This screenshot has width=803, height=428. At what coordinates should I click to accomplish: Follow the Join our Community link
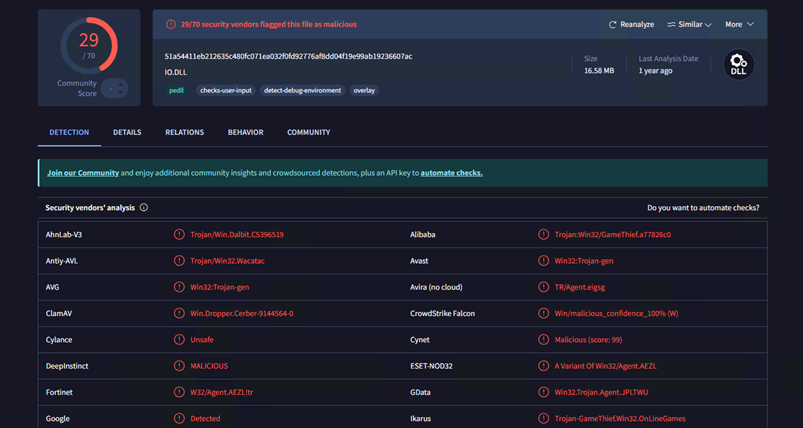(83, 173)
